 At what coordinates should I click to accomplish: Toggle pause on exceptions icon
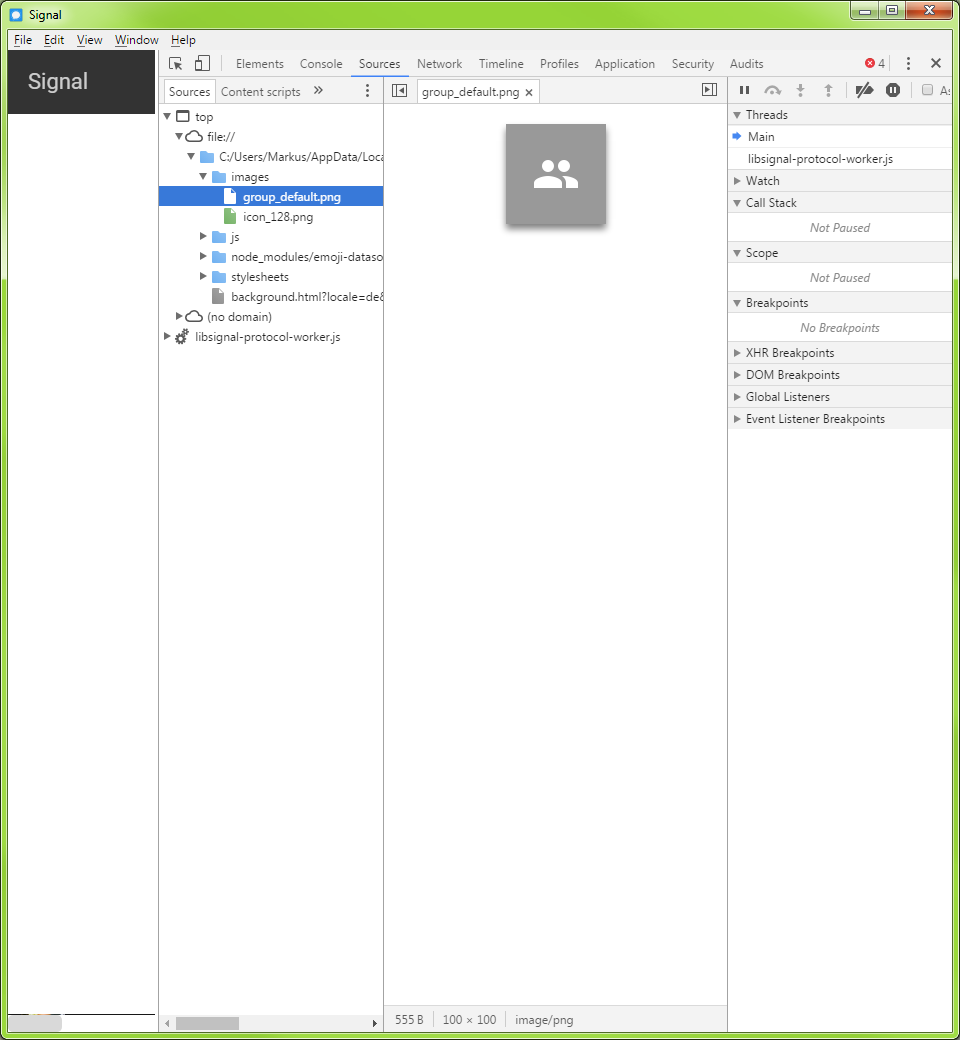pos(893,90)
